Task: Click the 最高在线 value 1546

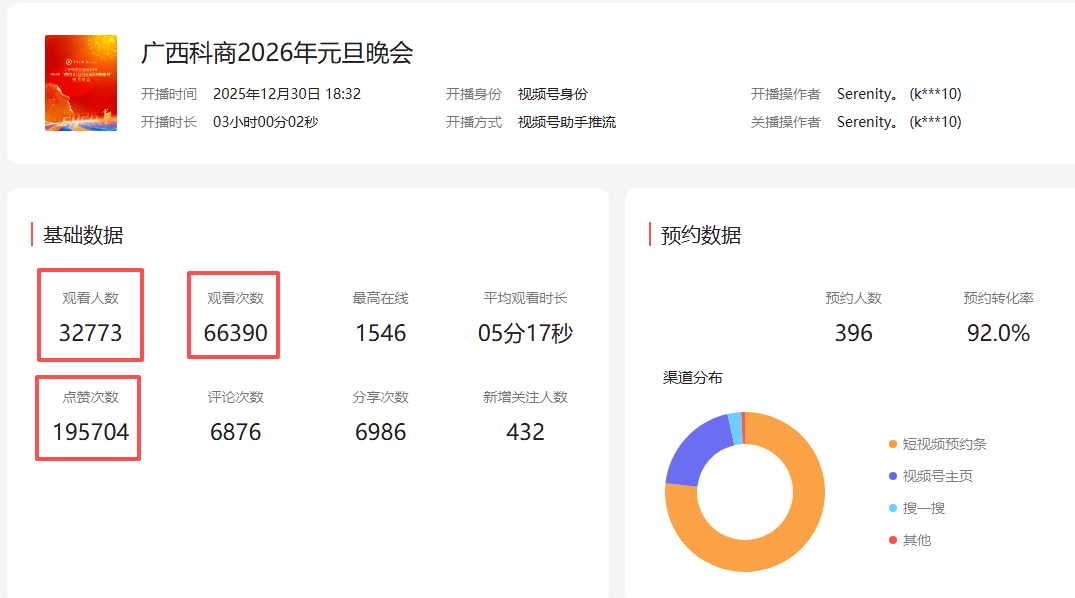Action: pyautogui.click(x=380, y=333)
